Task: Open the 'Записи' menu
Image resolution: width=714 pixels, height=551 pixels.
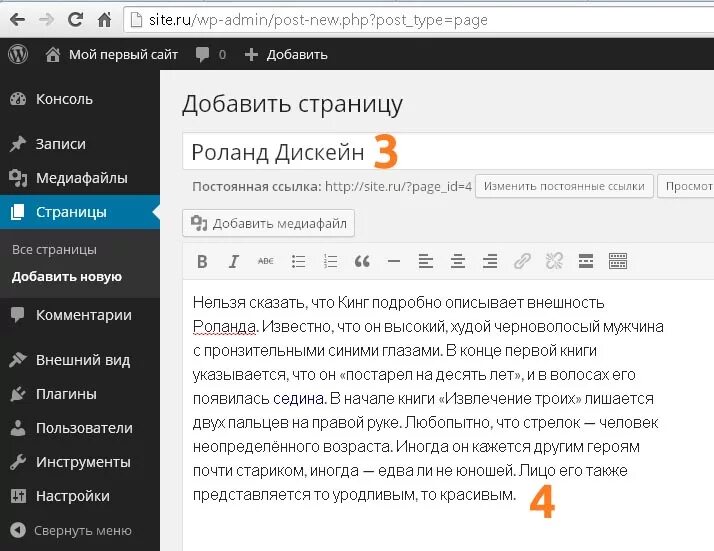Action: (80, 144)
